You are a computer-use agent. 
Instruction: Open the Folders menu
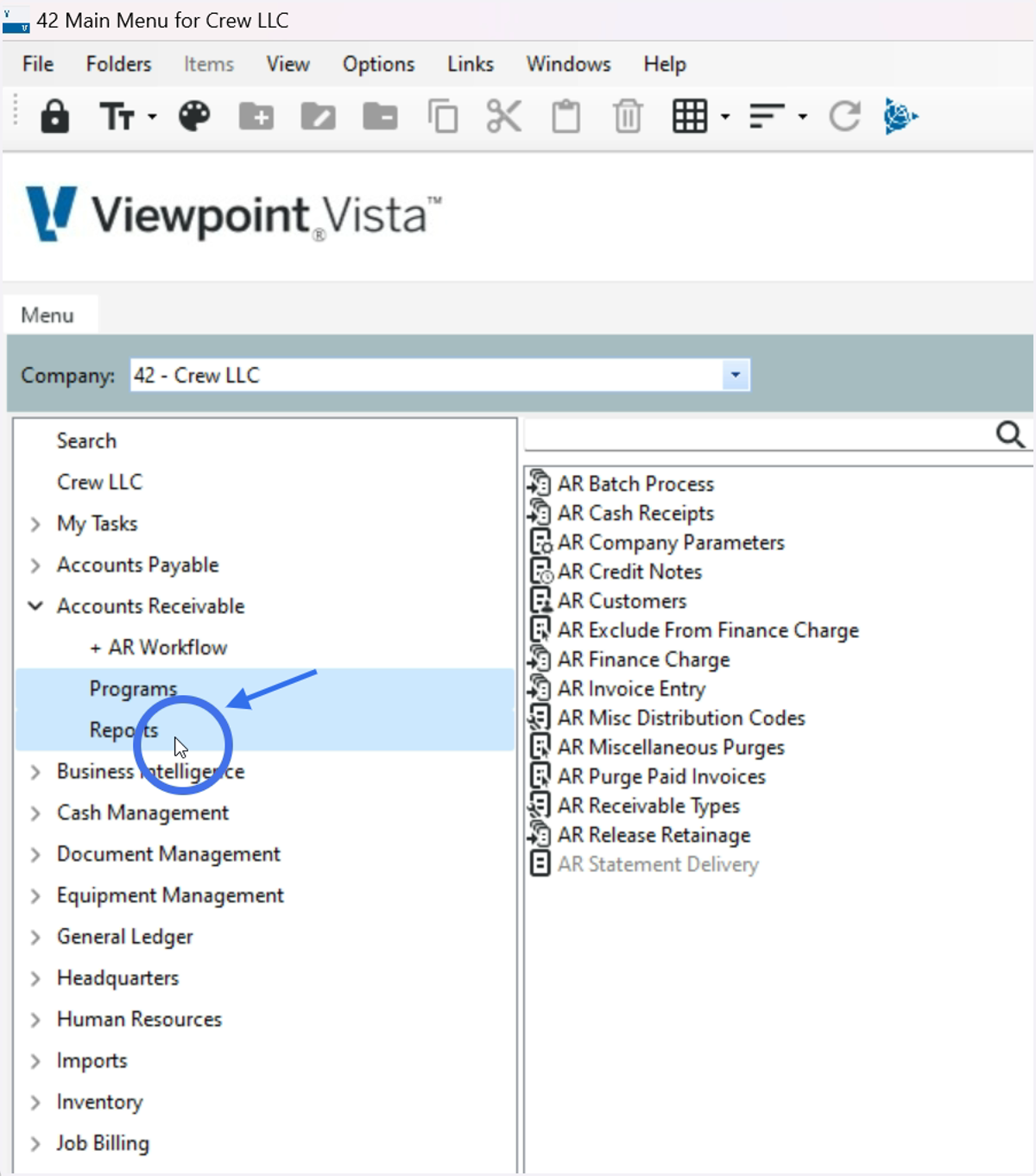(x=118, y=64)
